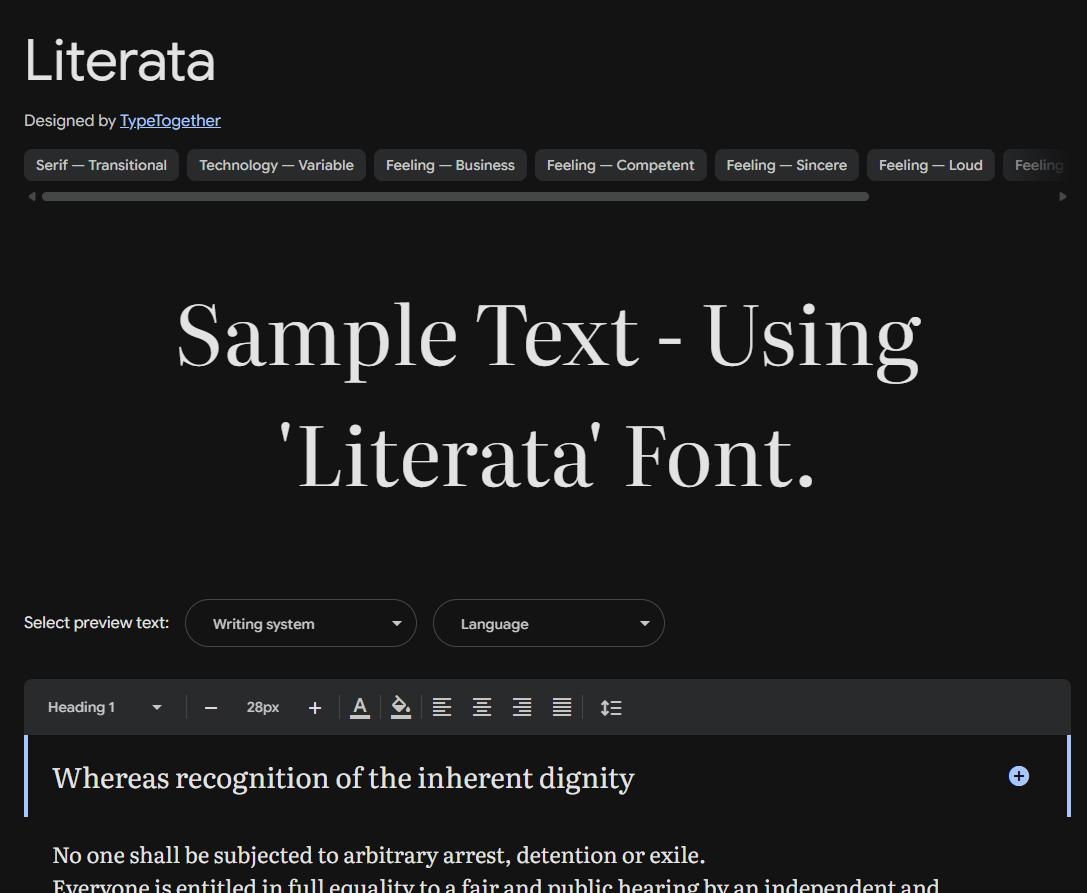Click the right scroll arrow of tag list
The height and width of the screenshot is (893, 1087).
click(1063, 197)
